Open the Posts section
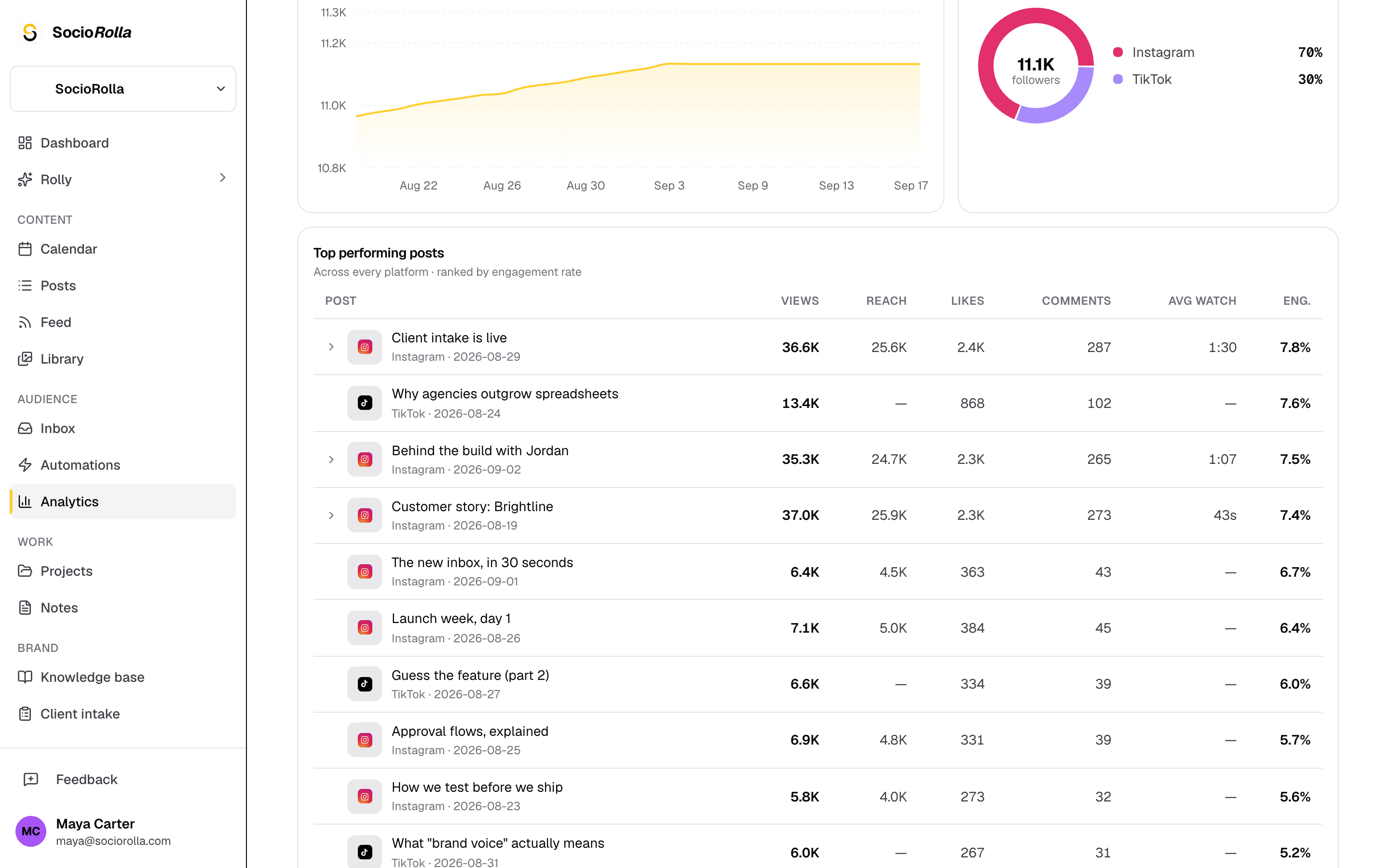 point(123,286)
